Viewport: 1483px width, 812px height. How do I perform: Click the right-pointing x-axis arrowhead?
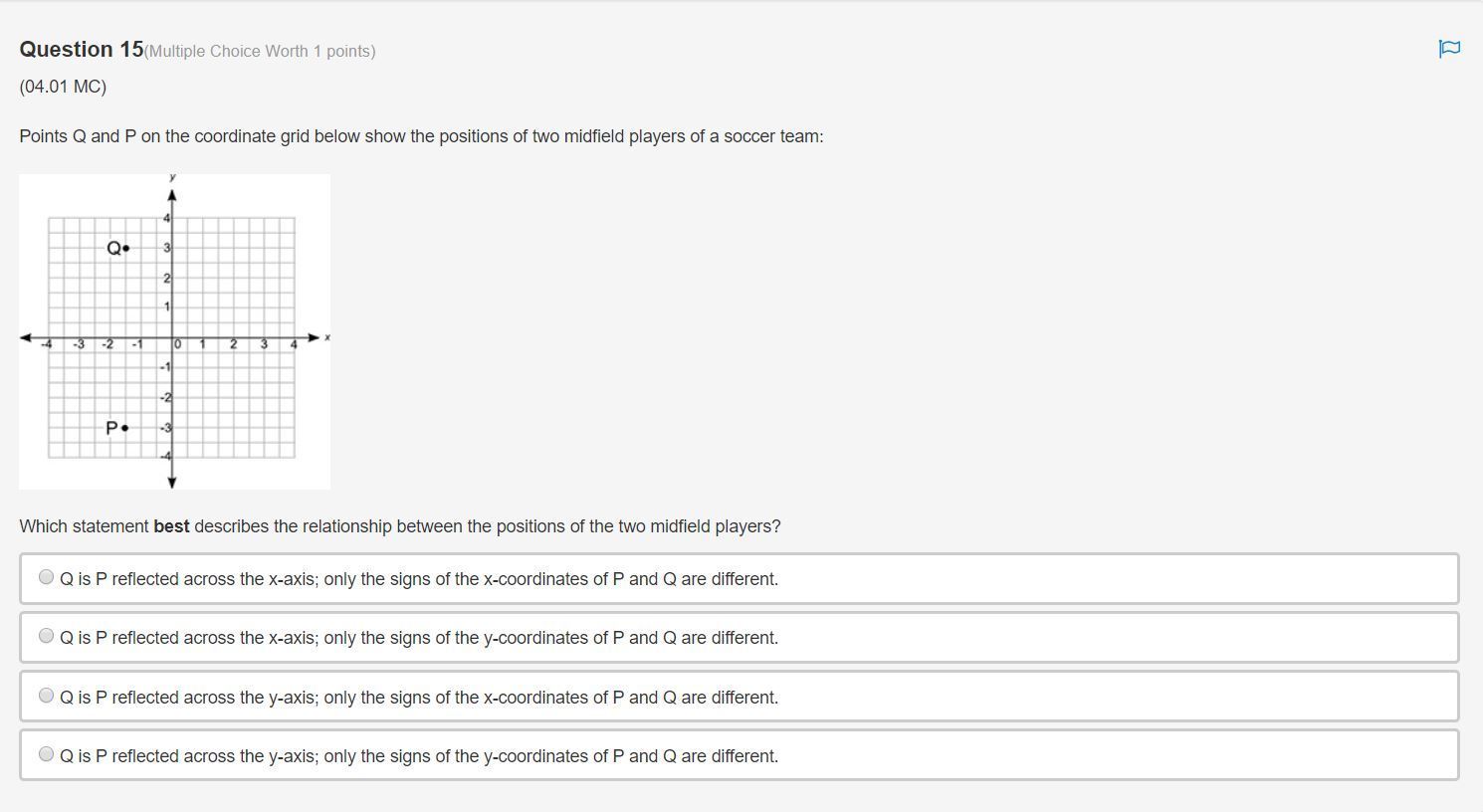315,338
